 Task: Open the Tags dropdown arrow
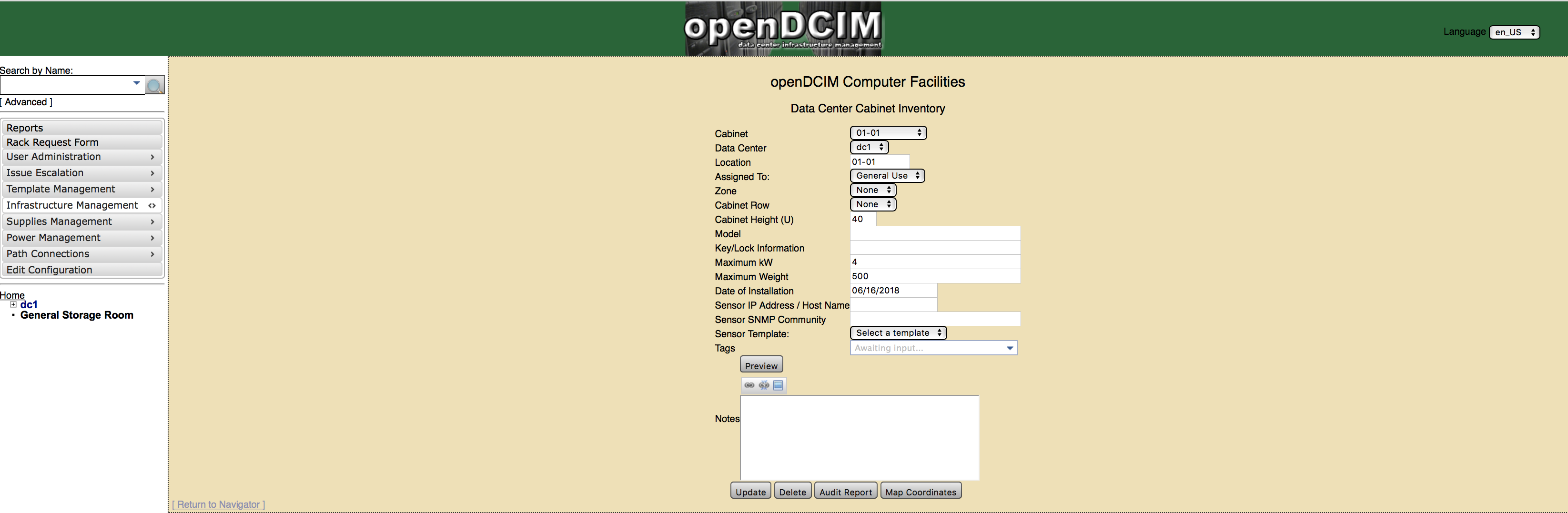tap(1010, 348)
